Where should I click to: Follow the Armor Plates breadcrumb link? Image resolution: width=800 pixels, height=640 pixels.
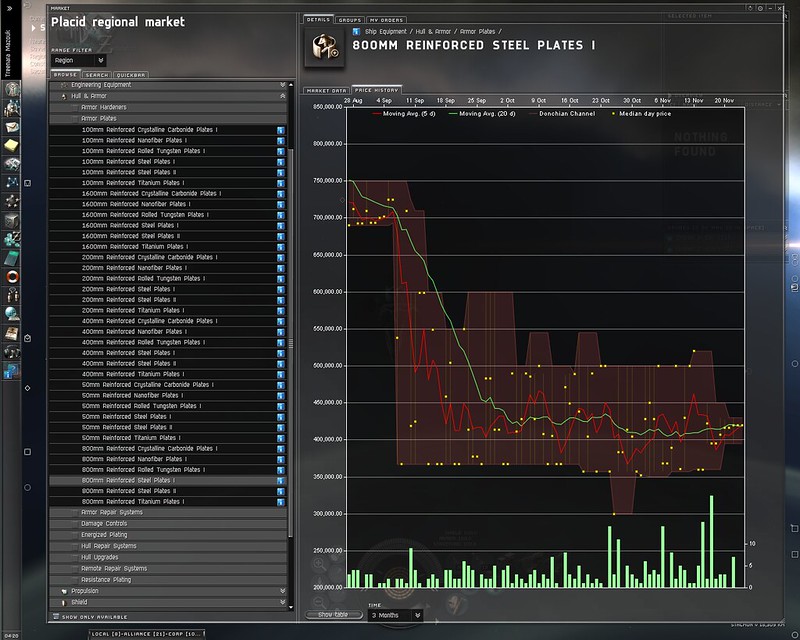coord(478,32)
